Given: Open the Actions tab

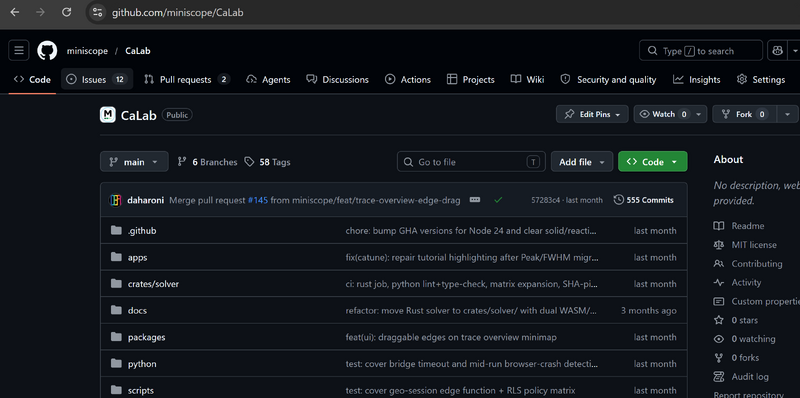Looking at the screenshot, I should pyautogui.click(x=408, y=80).
